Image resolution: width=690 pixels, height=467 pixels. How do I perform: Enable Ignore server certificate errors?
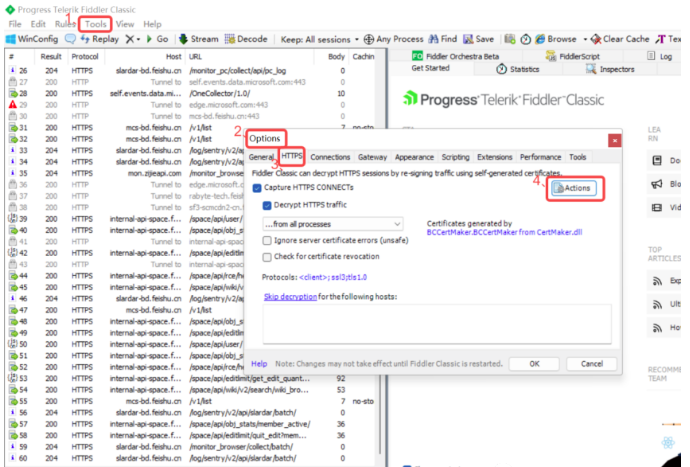[x=267, y=240]
